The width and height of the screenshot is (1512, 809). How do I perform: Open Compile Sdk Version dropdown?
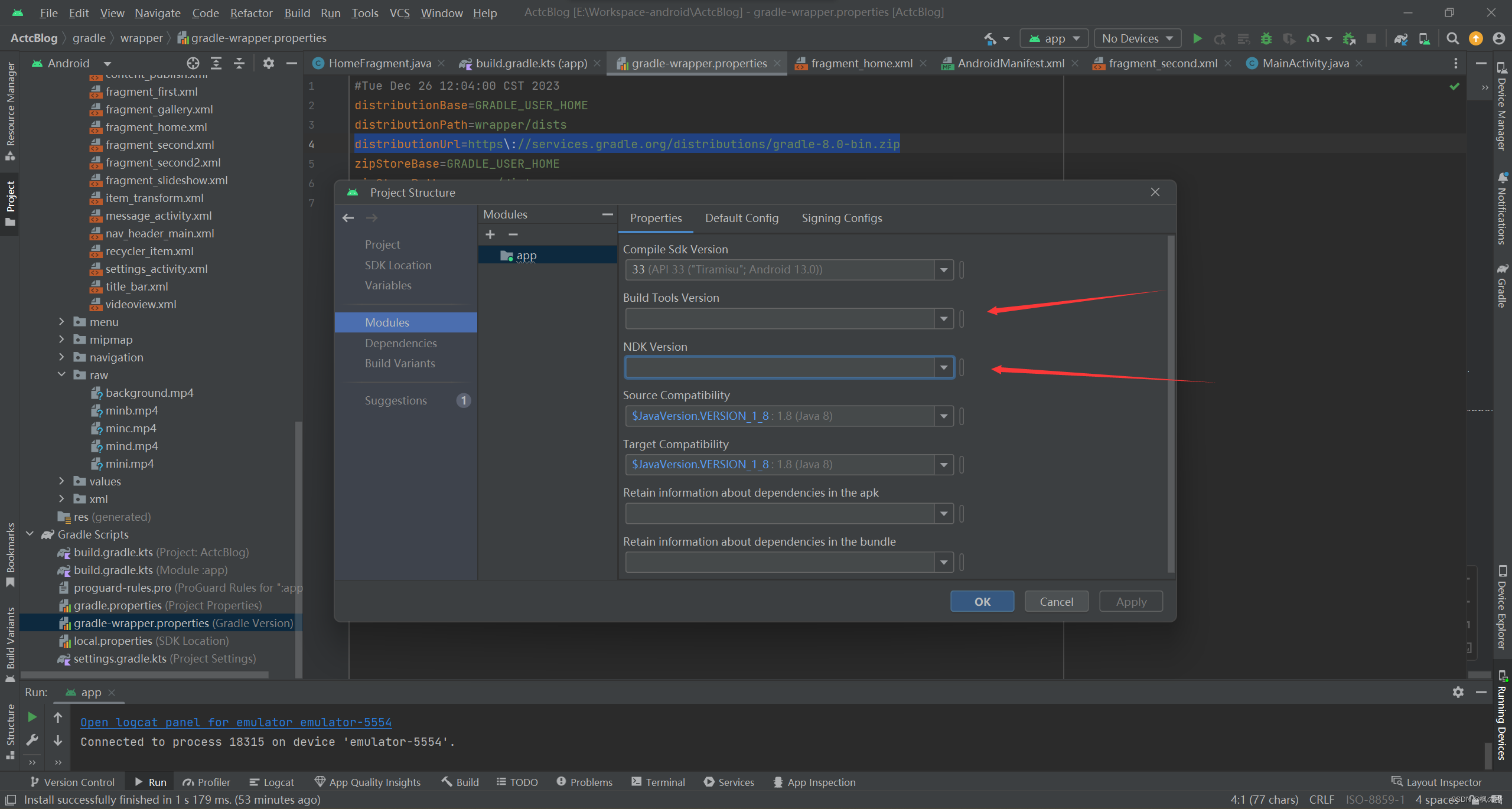tap(944, 270)
